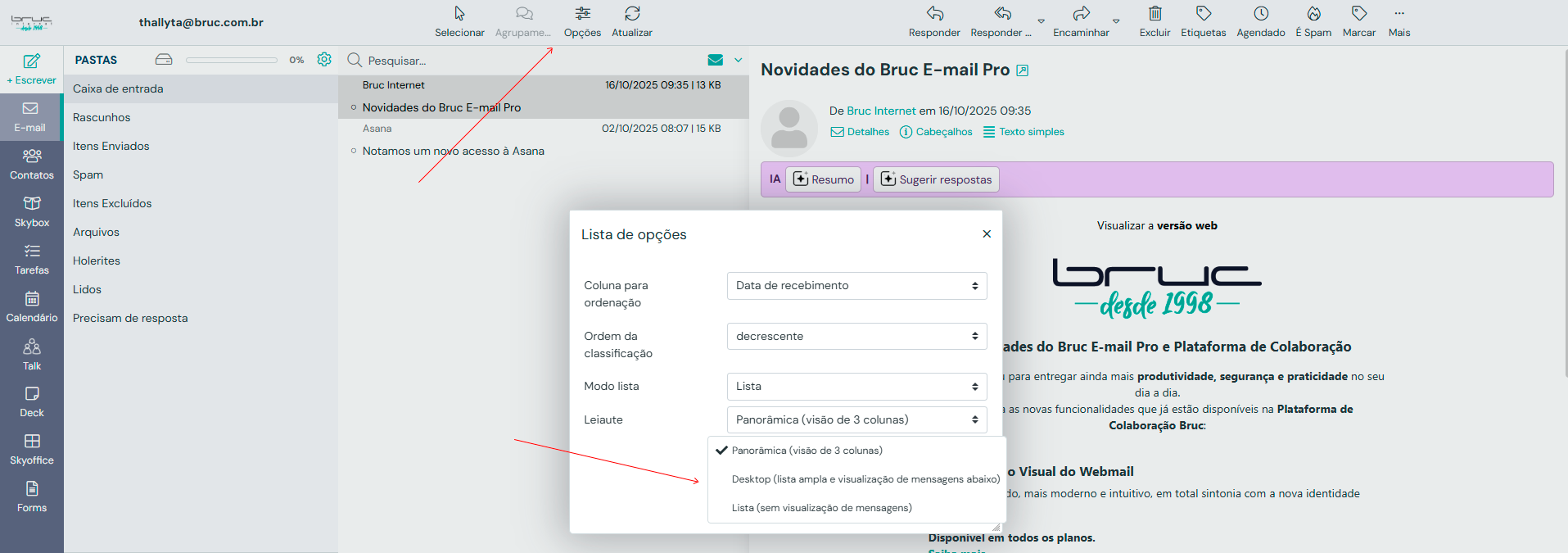Screen dimensions: 1568x553
Task: Click the Pesquisar search field
Action: pyautogui.click(x=524, y=61)
